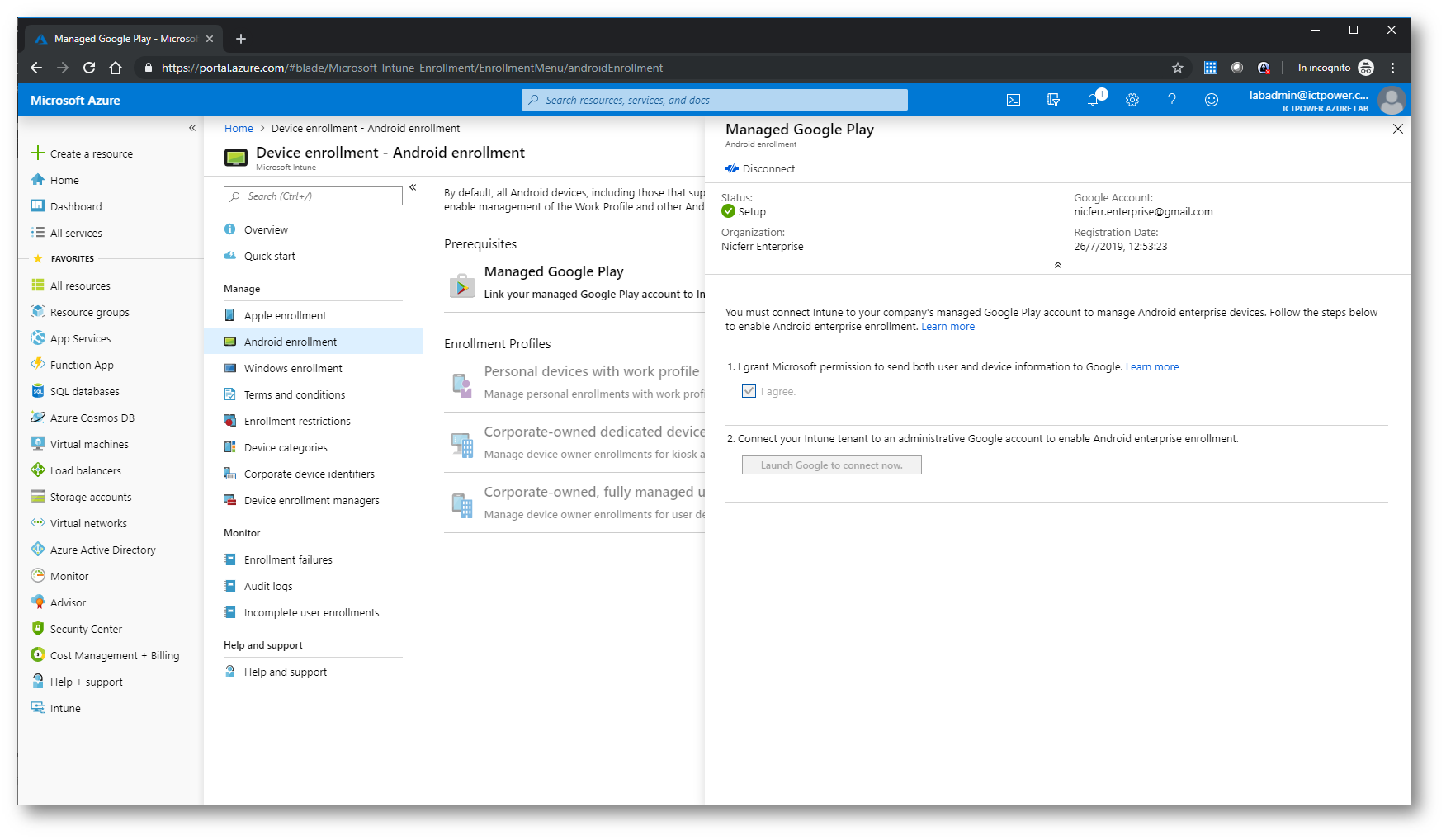
Task: Open Learn more link after enrollment text
Action: click(x=947, y=327)
